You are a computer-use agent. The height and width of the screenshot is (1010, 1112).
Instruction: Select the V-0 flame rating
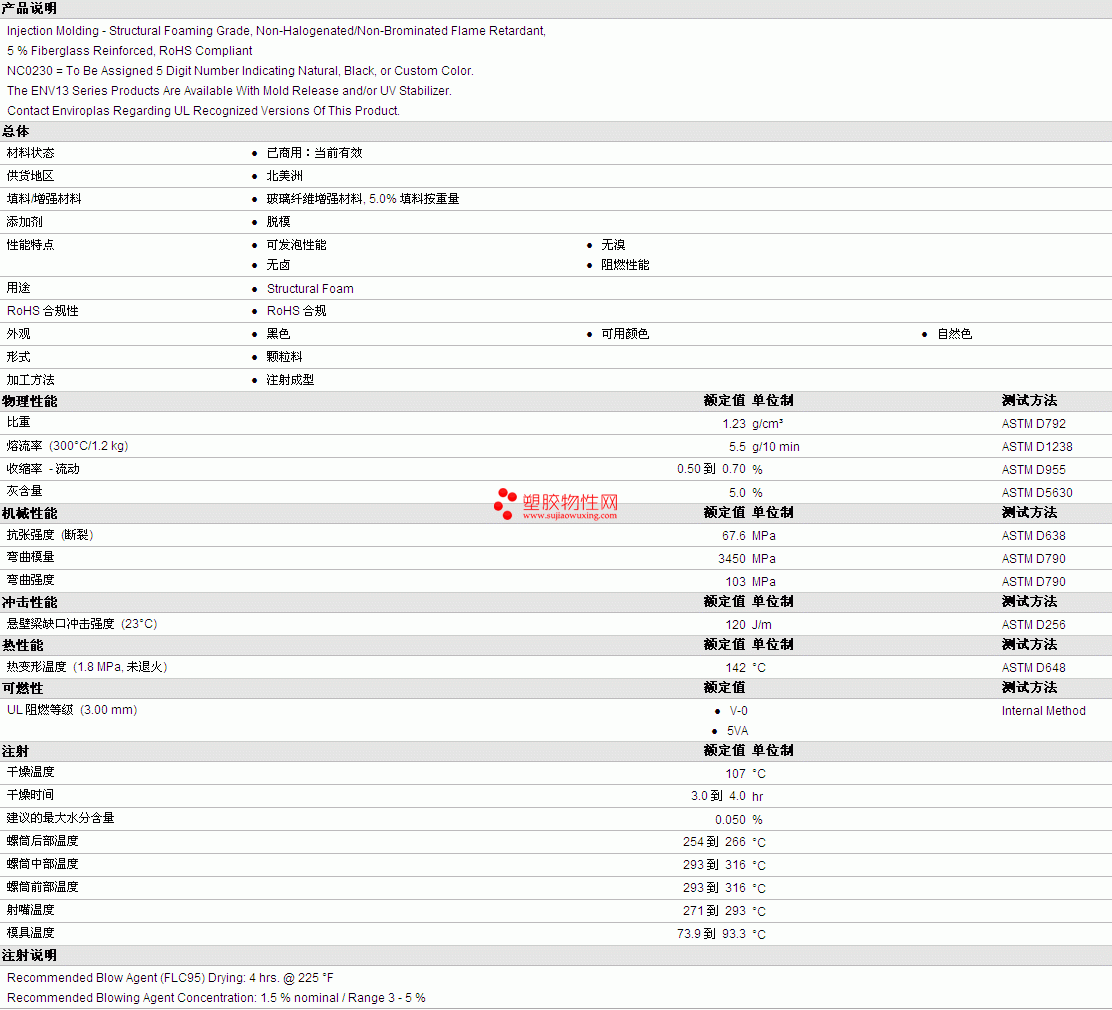(738, 711)
